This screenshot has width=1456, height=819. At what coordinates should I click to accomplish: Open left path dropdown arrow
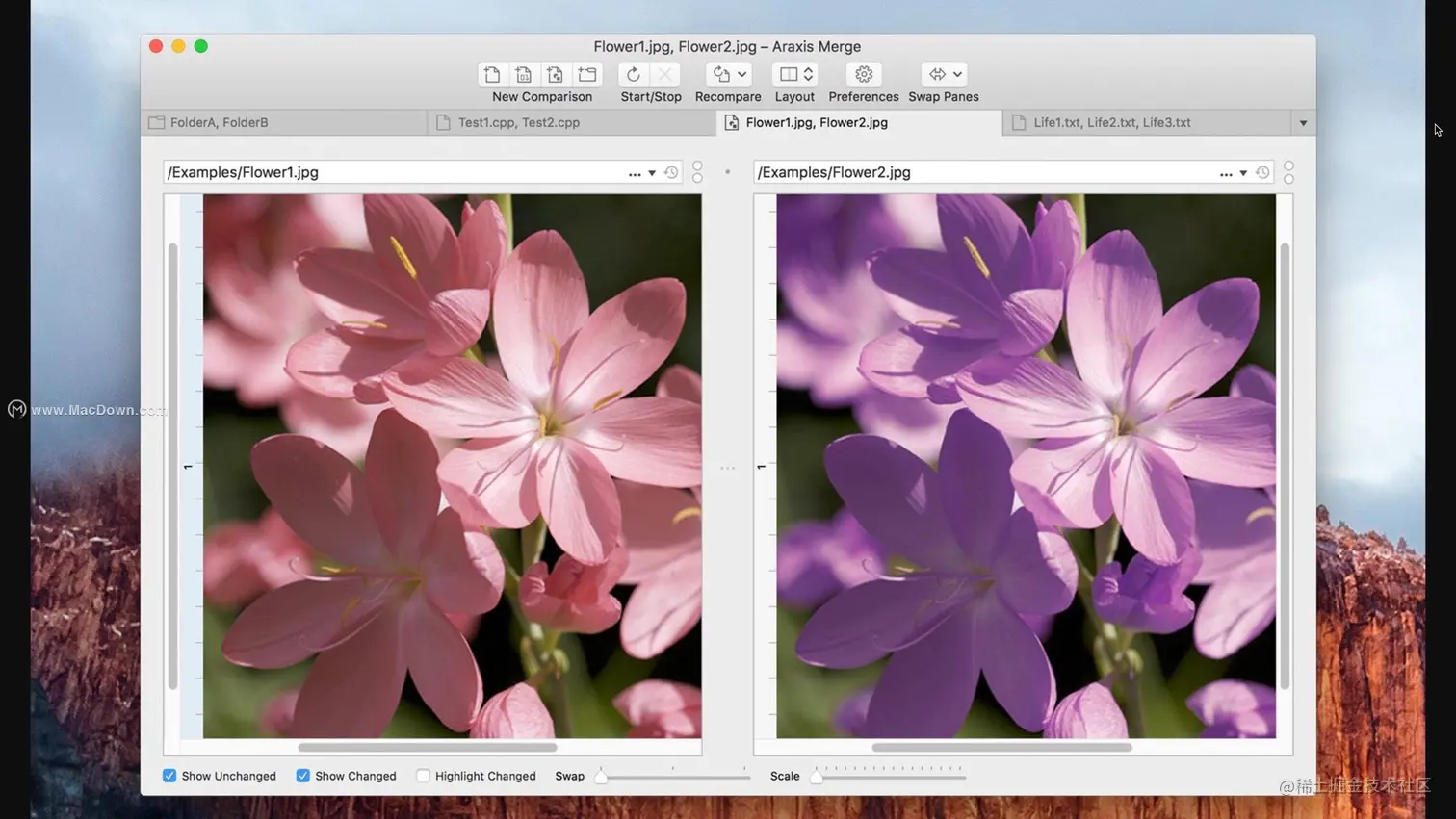tap(652, 173)
